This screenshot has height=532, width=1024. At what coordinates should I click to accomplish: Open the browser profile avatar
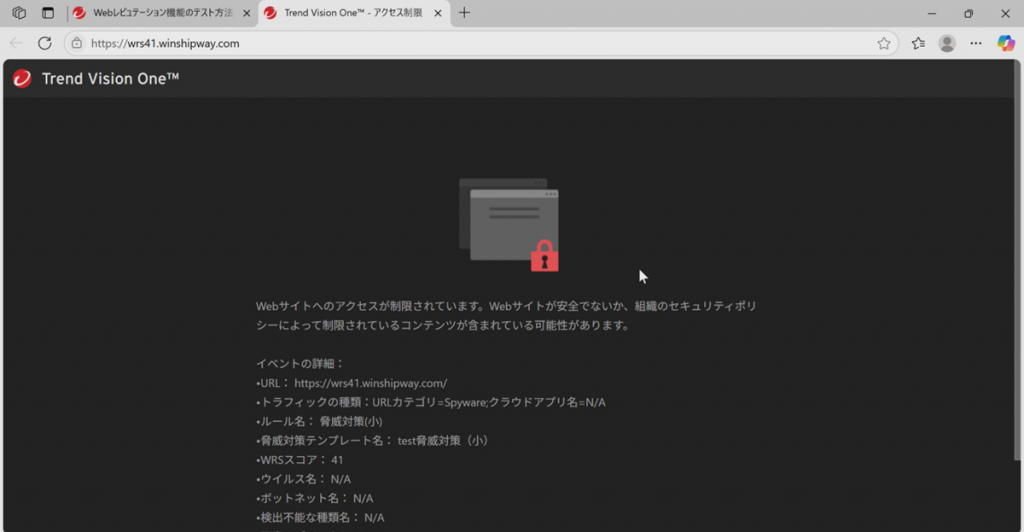(947, 43)
